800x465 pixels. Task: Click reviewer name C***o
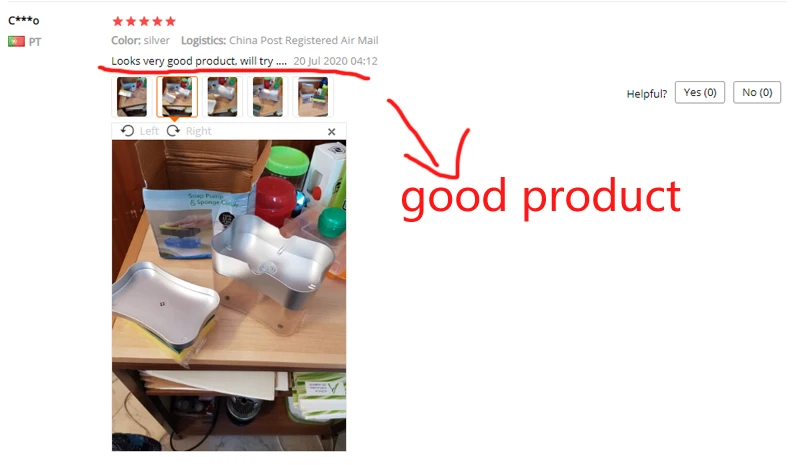pos(23,20)
